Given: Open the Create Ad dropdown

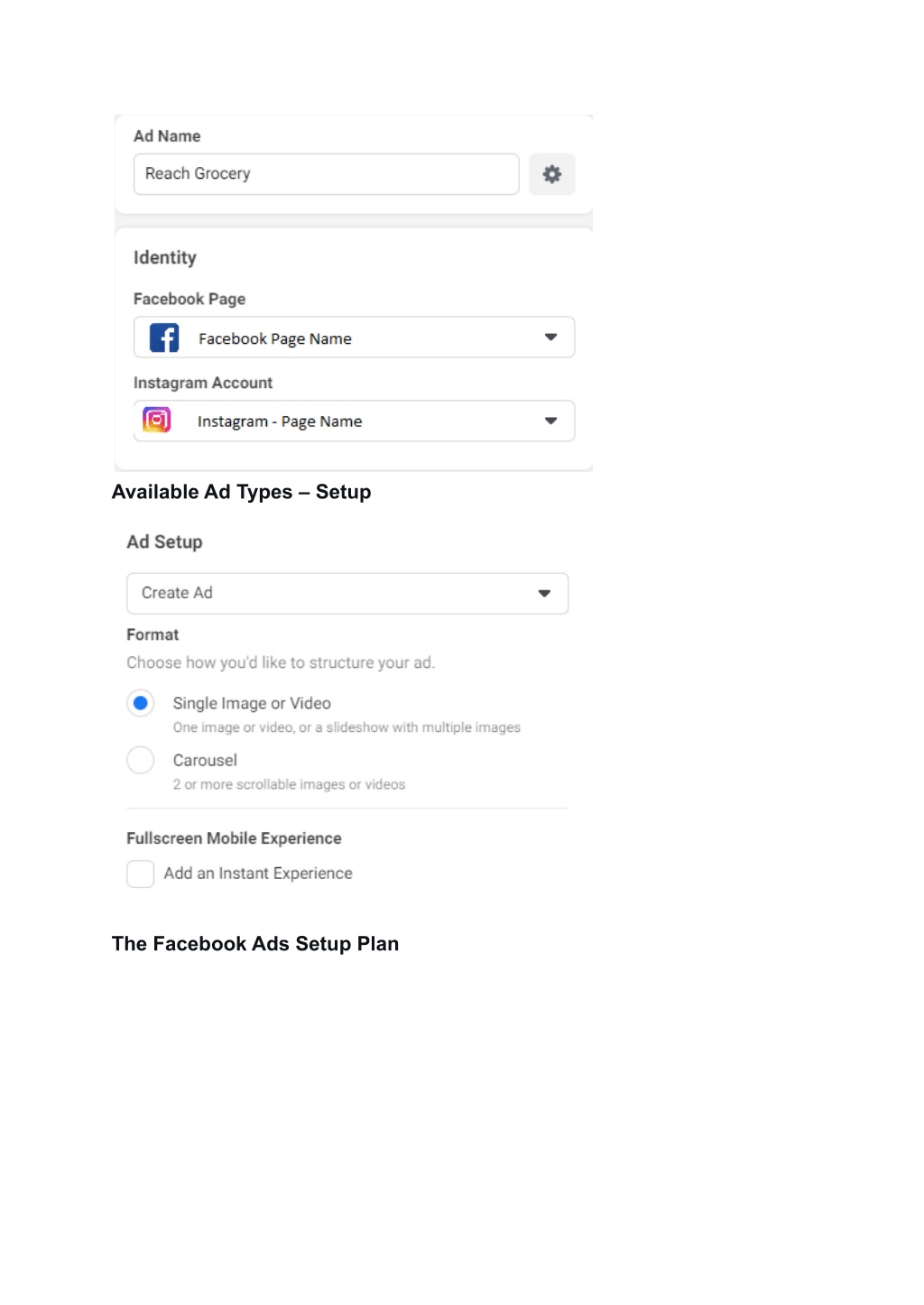Looking at the screenshot, I should click(x=347, y=593).
